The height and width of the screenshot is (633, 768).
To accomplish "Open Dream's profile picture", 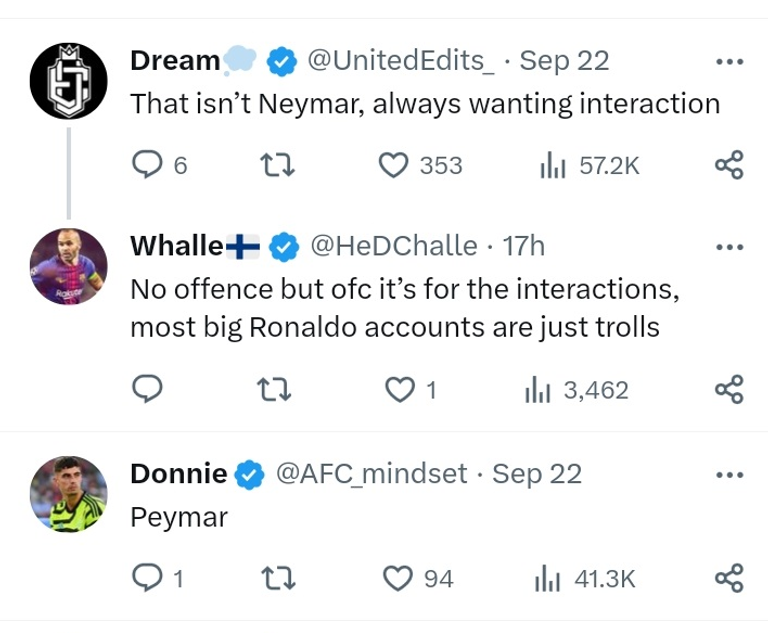I will pos(69,82).
